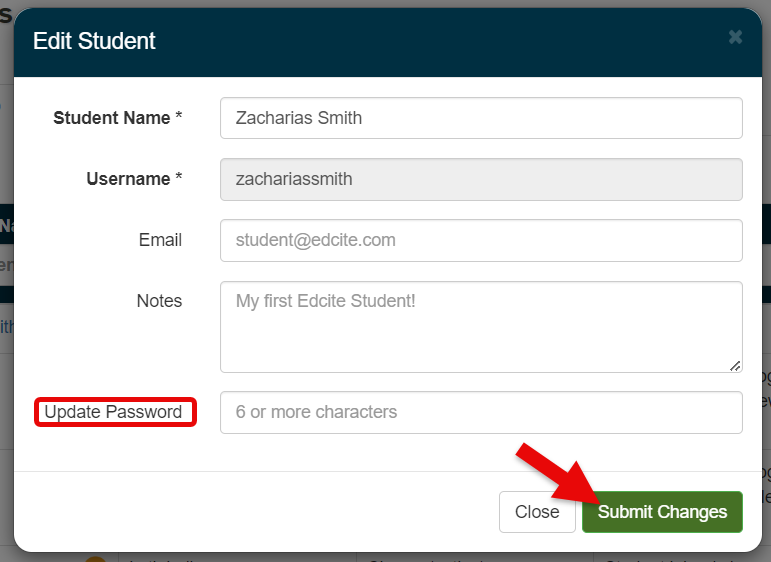The height and width of the screenshot is (562, 771).
Task: Click the required asterisk next to Student Name
Action: coord(179,118)
